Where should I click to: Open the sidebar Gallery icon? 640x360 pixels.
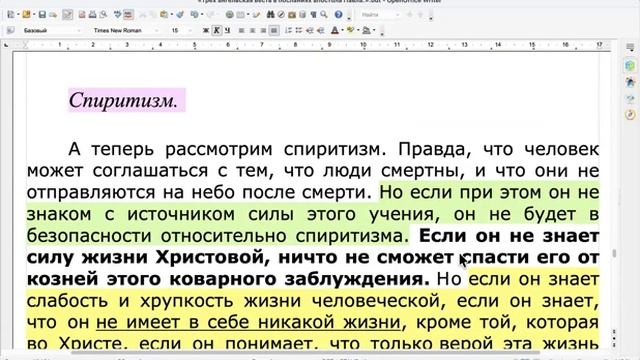(x=630, y=99)
